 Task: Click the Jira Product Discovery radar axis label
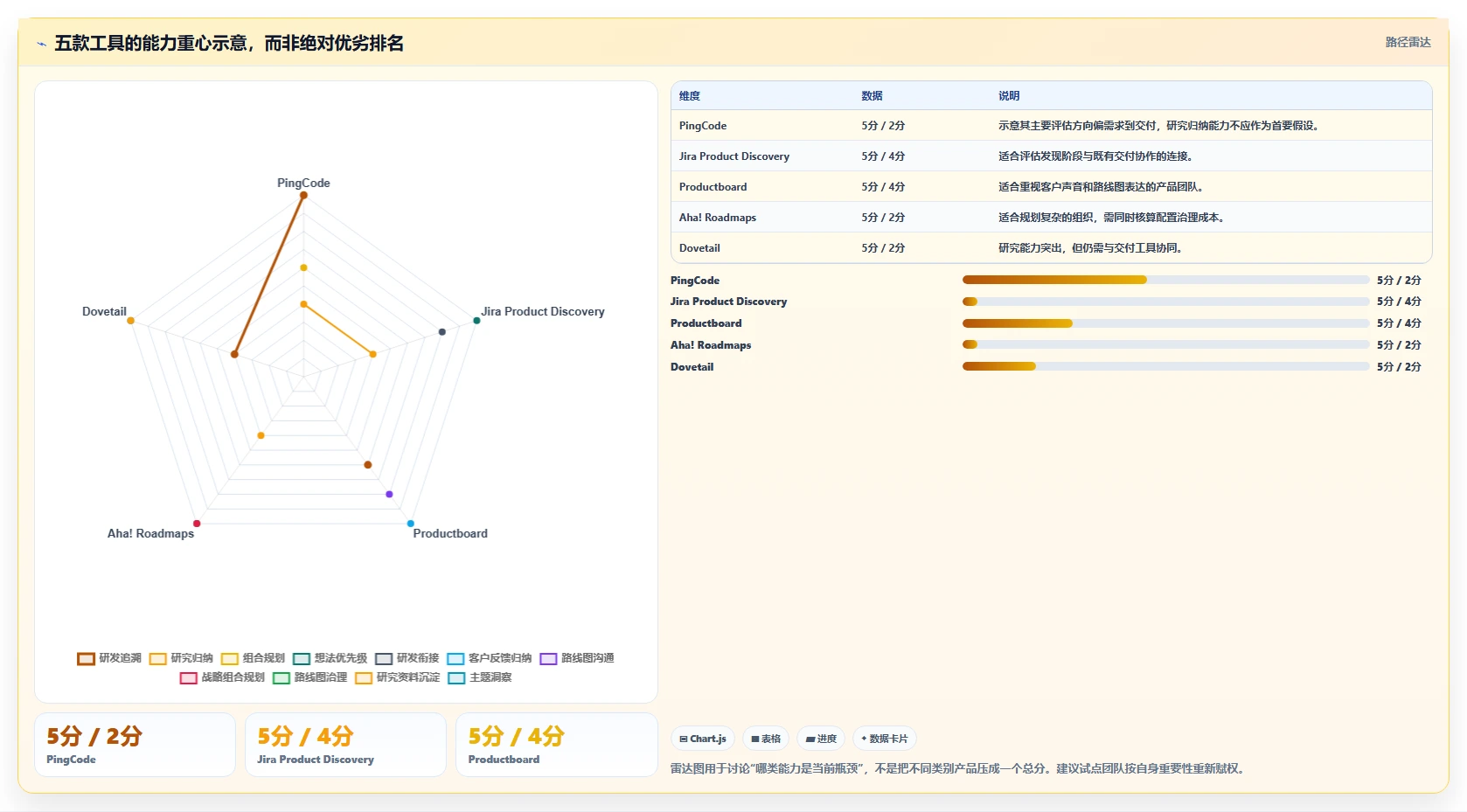(x=543, y=311)
